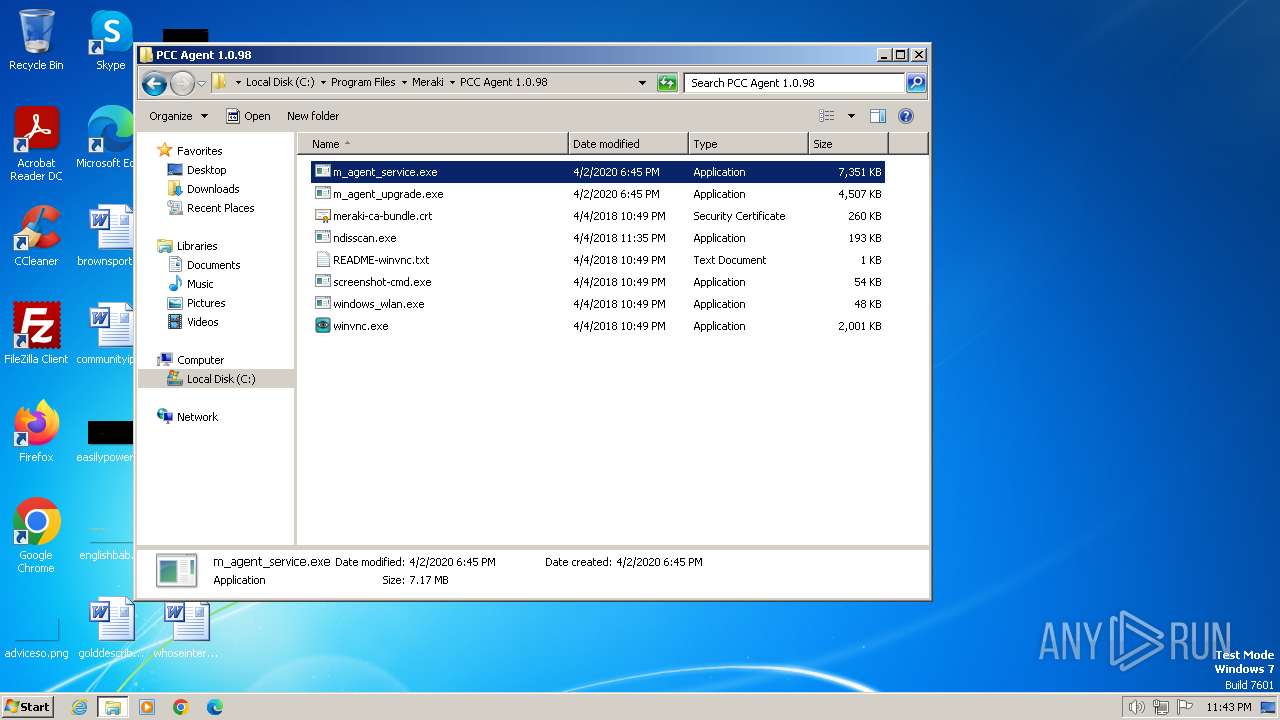Toggle the preview pane button
Image resolution: width=1280 pixels, height=720 pixels.
[877, 116]
